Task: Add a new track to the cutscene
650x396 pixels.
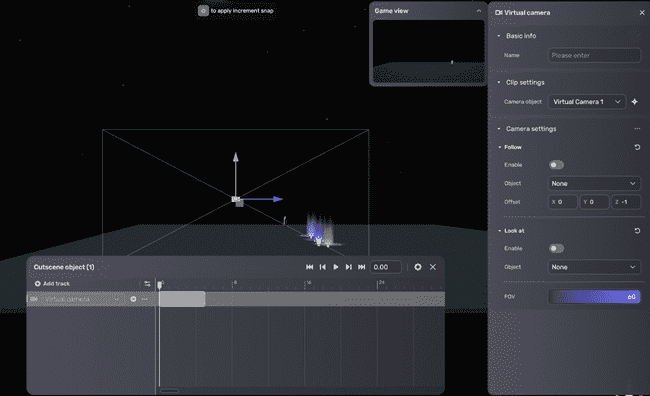Action: 52,284
